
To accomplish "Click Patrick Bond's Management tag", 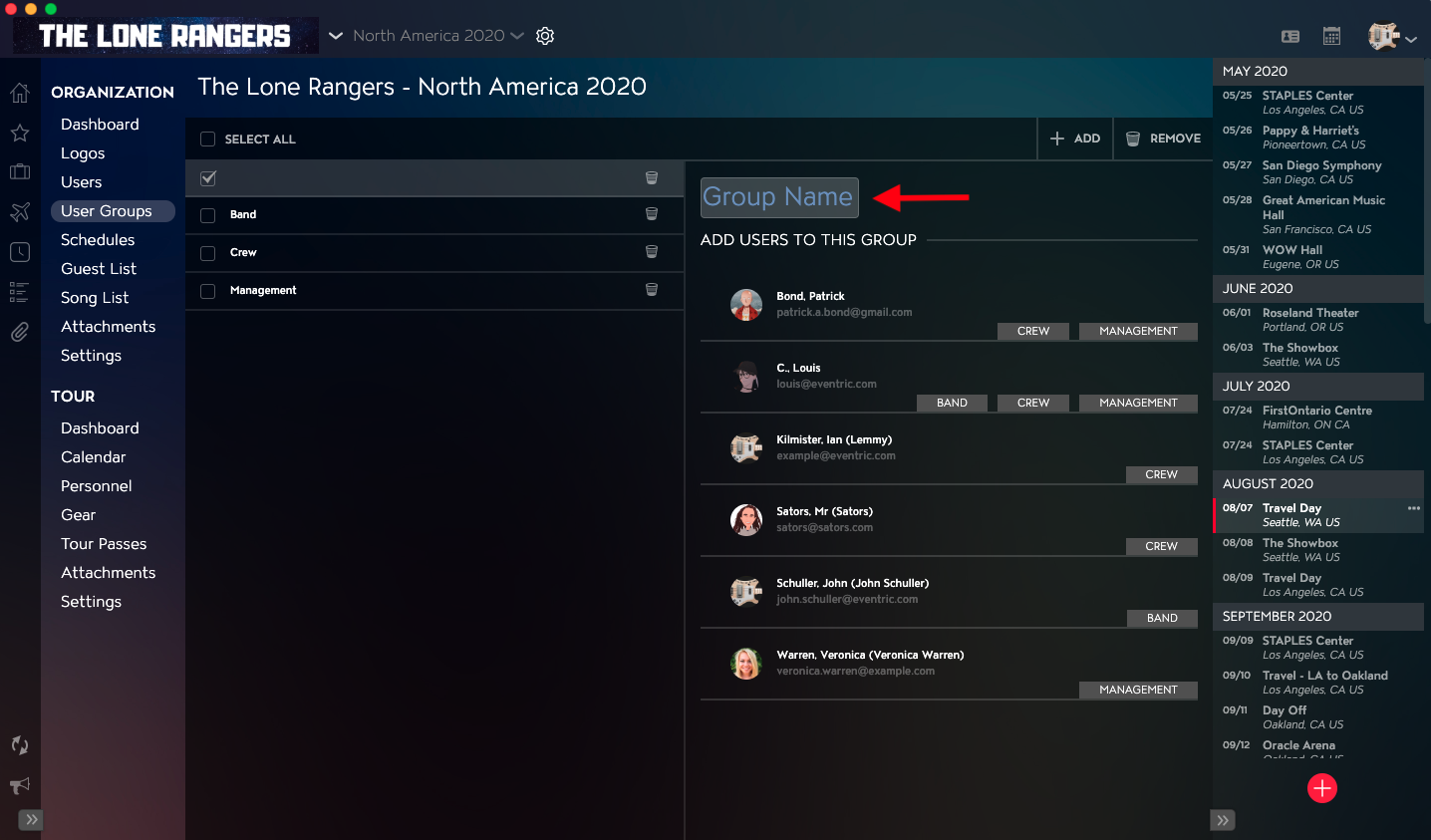I will [x=1138, y=331].
